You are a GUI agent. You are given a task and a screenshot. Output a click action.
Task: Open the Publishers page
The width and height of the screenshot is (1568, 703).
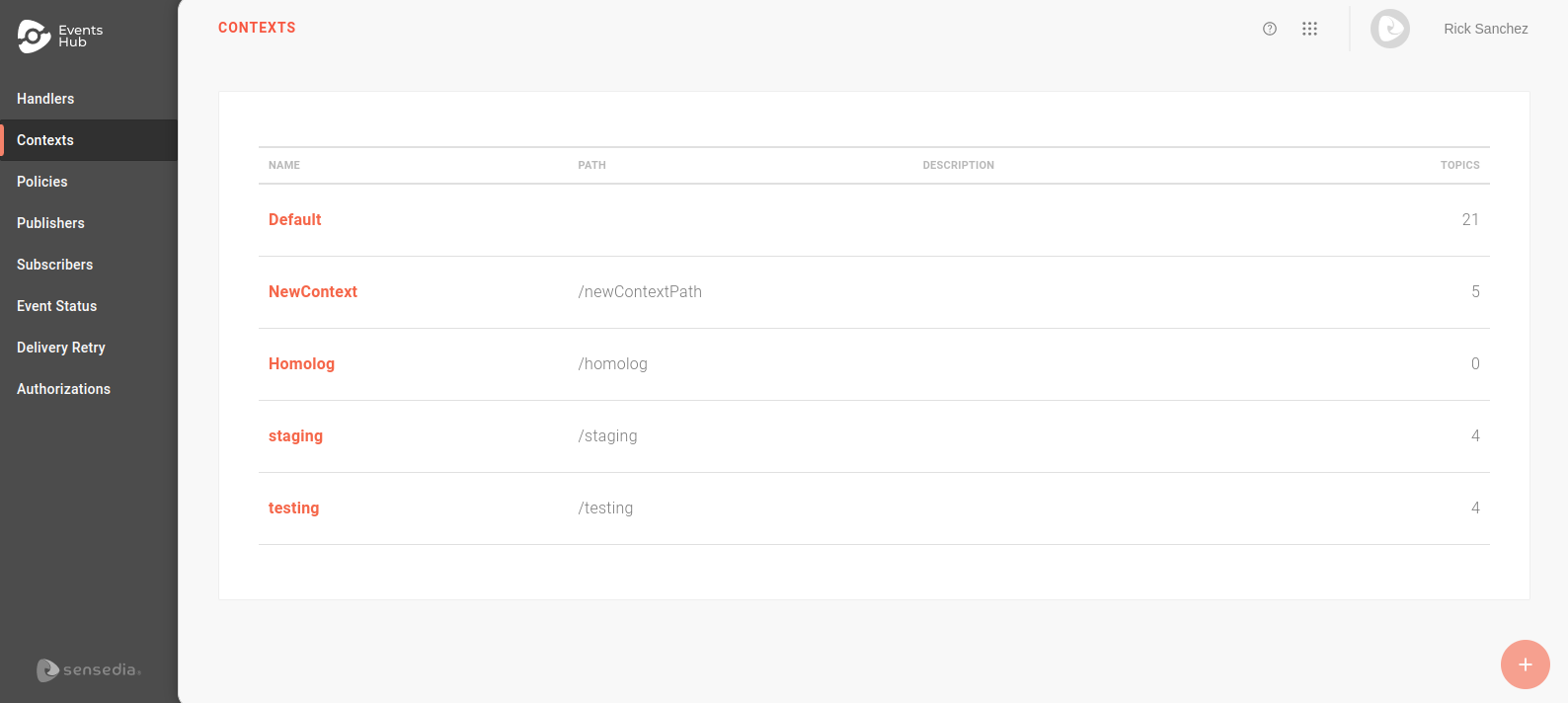click(x=50, y=223)
